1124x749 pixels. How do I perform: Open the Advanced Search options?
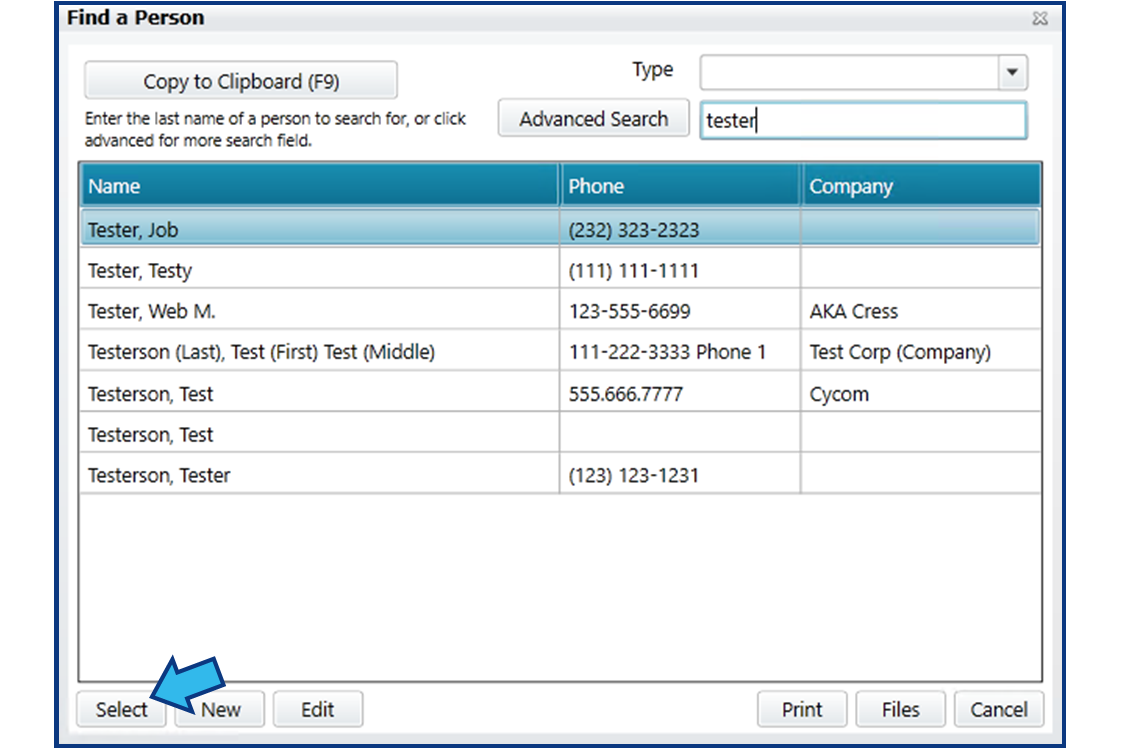tap(594, 118)
